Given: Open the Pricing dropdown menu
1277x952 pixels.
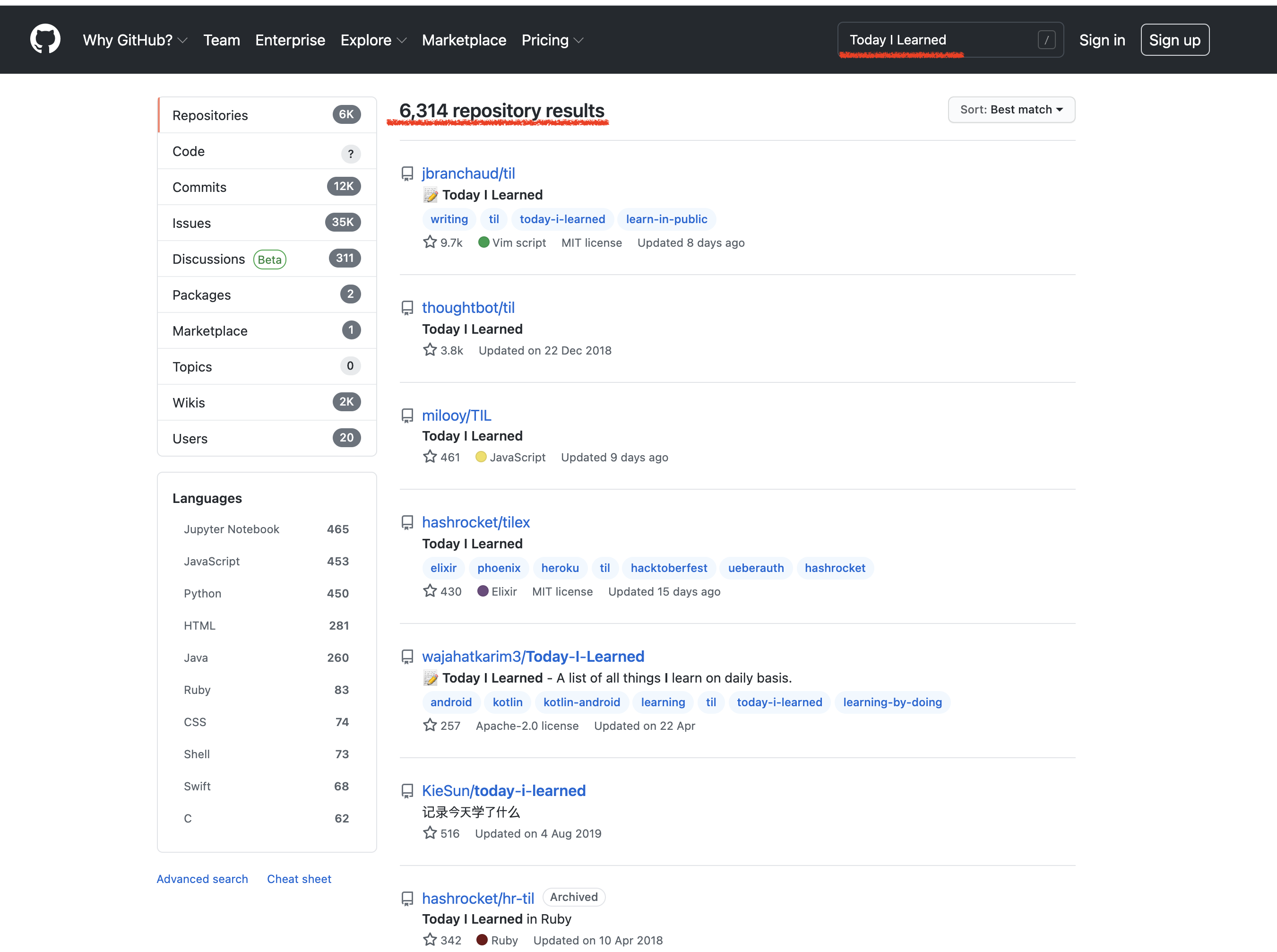Looking at the screenshot, I should click(552, 40).
